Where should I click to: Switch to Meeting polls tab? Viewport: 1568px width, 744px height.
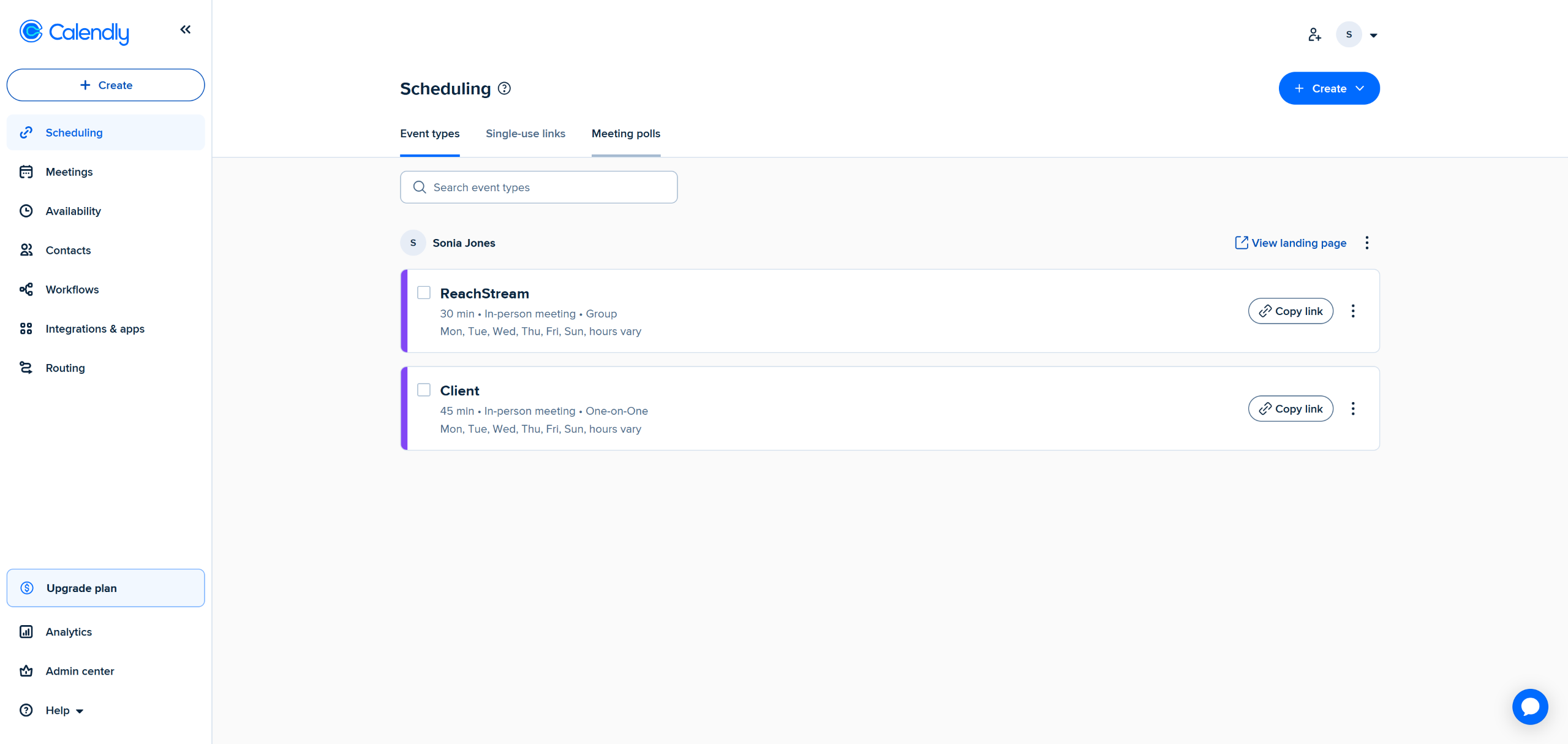[x=625, y=134]
